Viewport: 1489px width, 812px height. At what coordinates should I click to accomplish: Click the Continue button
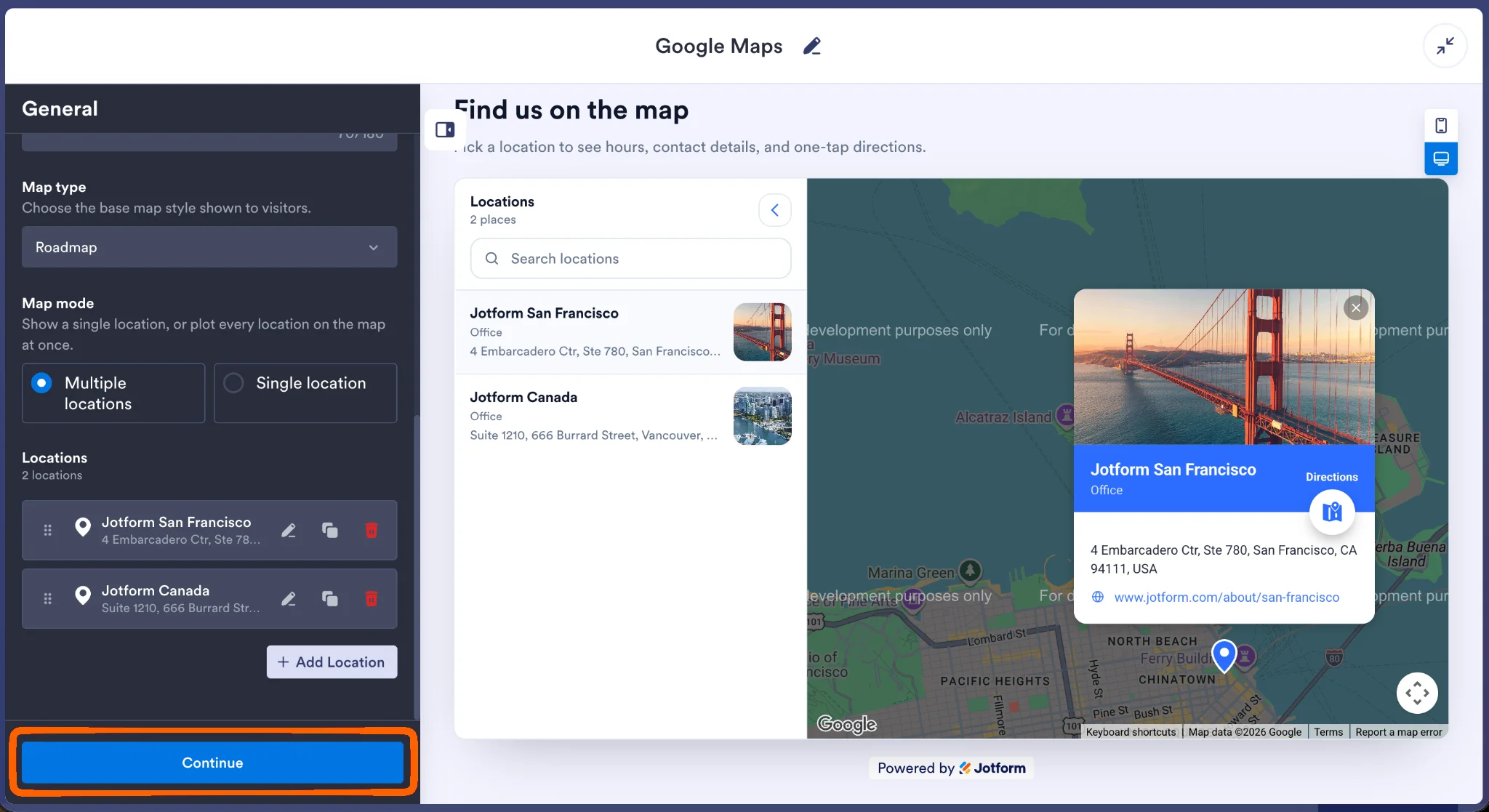(212, 763)
